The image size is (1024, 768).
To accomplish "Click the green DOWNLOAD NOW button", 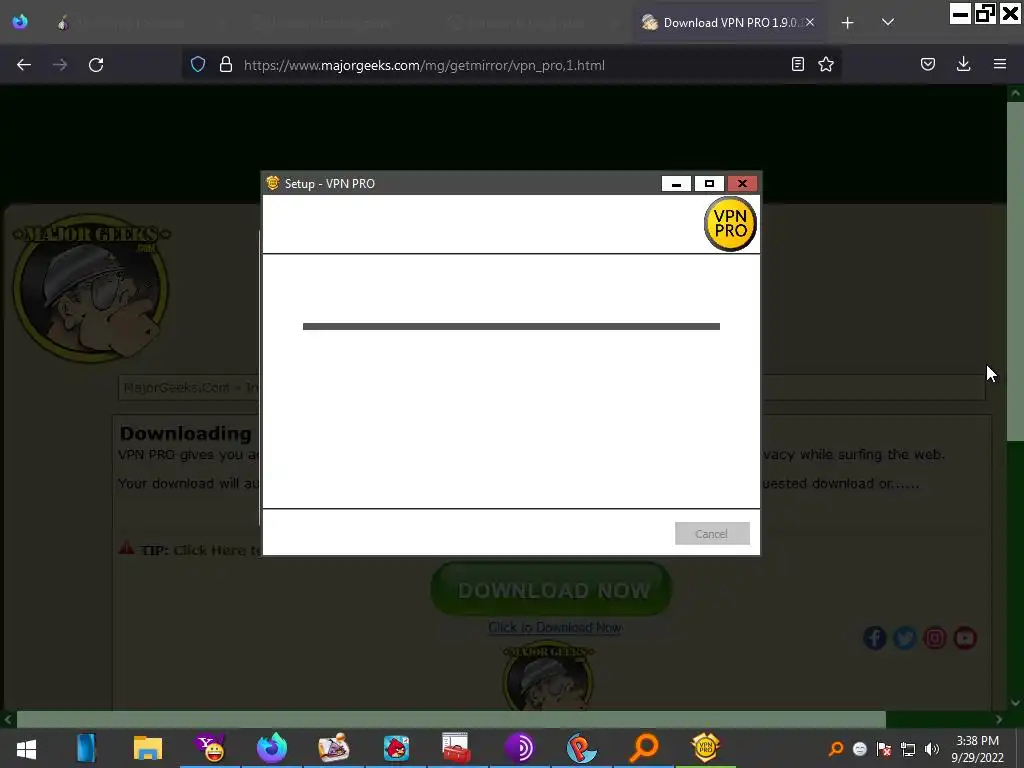I will (551, 590).
